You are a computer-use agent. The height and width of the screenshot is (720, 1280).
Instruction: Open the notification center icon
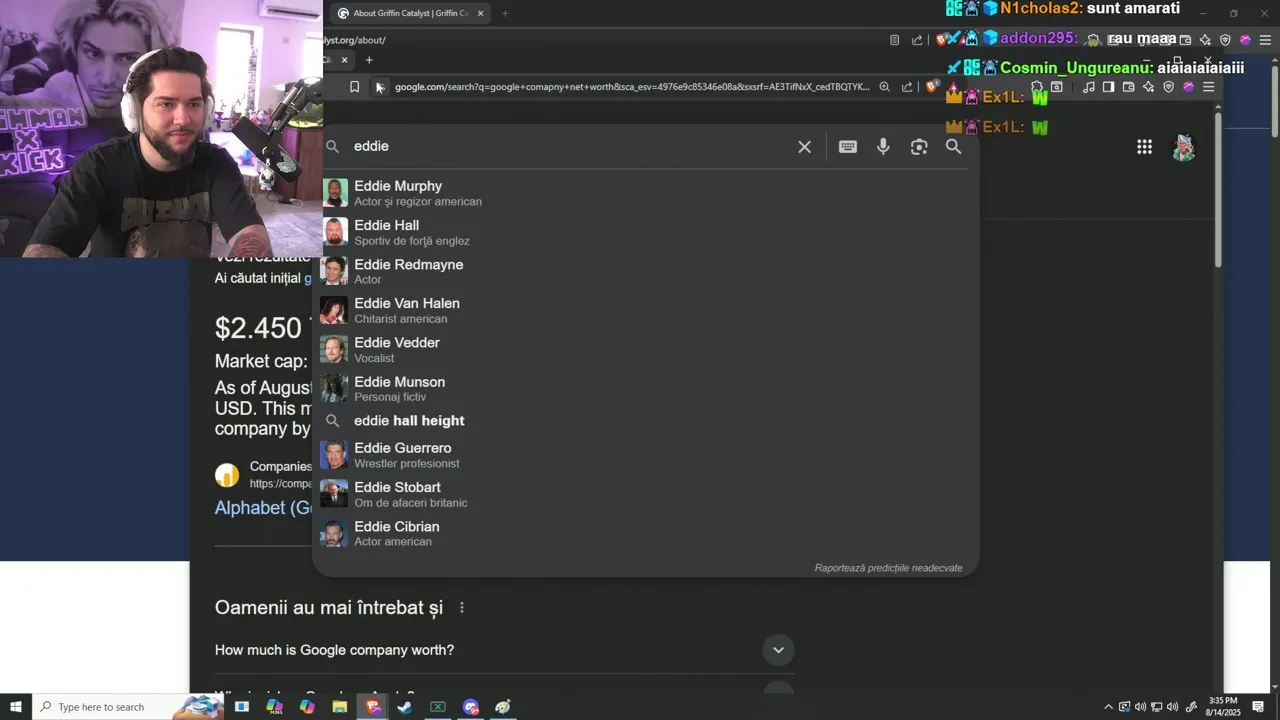[1258, 707]
